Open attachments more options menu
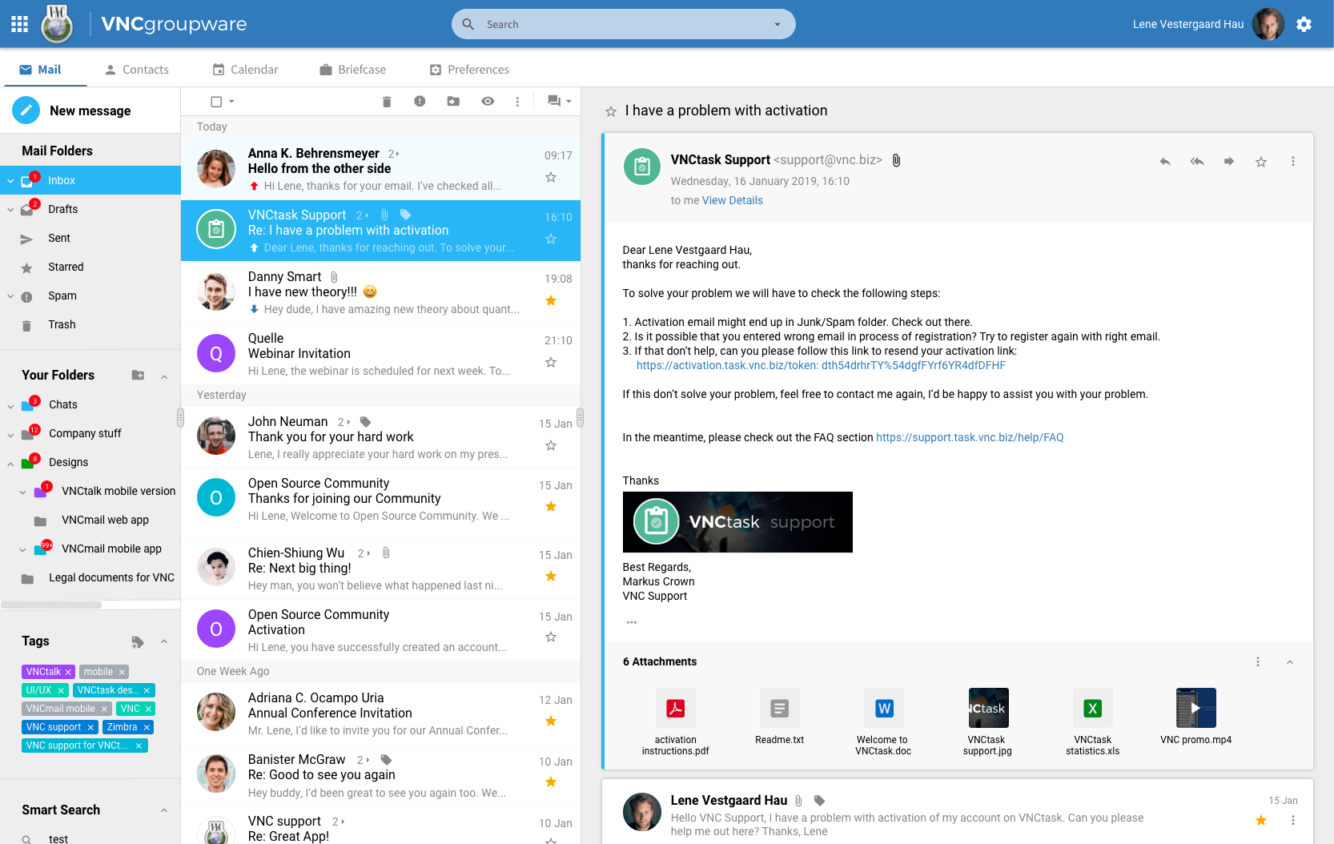 pos(1258,662)
